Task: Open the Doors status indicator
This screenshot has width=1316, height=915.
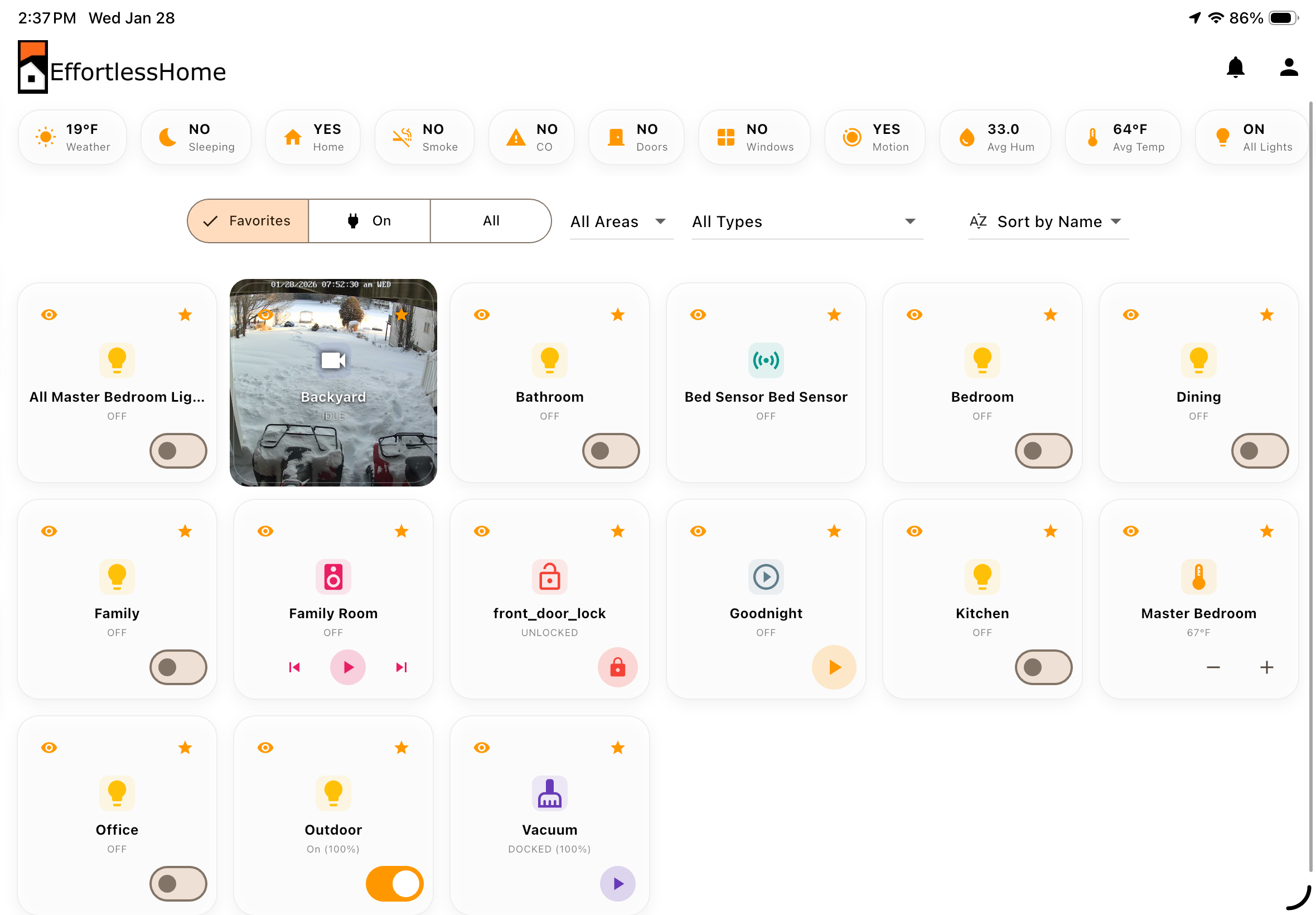Action: point(636,137)
